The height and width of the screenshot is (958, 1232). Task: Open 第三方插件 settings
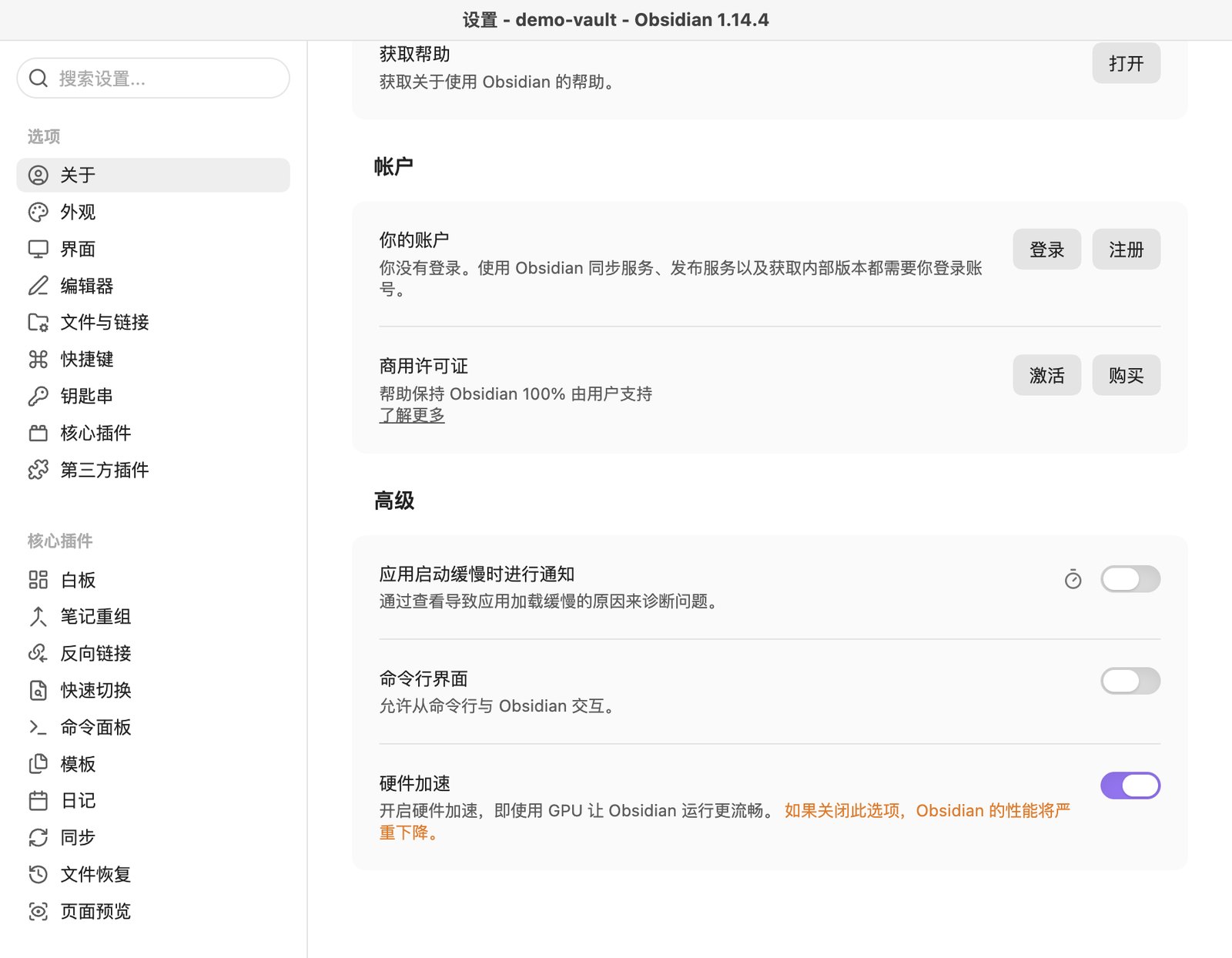tap(153, 470)
